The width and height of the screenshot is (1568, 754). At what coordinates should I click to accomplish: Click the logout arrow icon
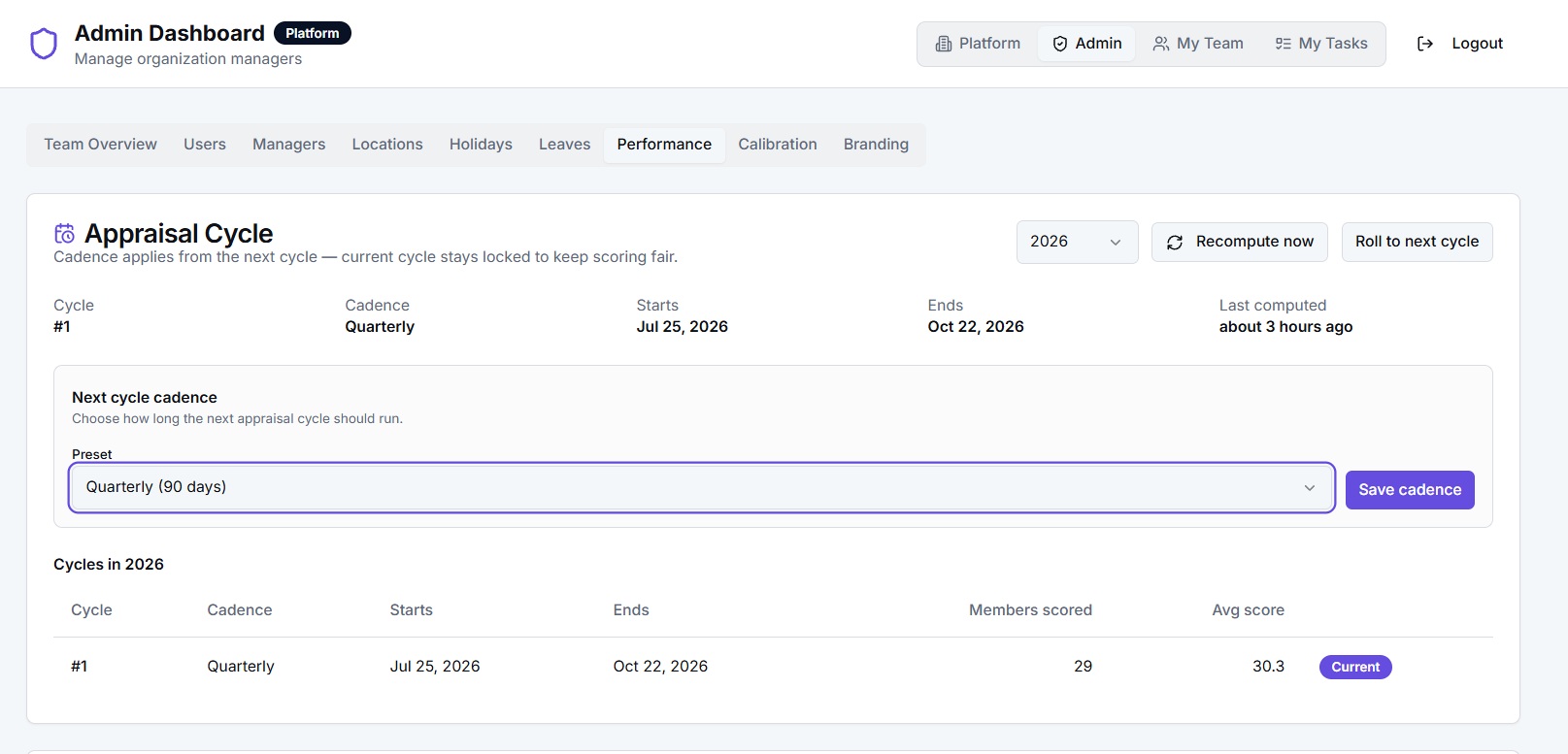pyautogui.click(x=1425, y=44)
